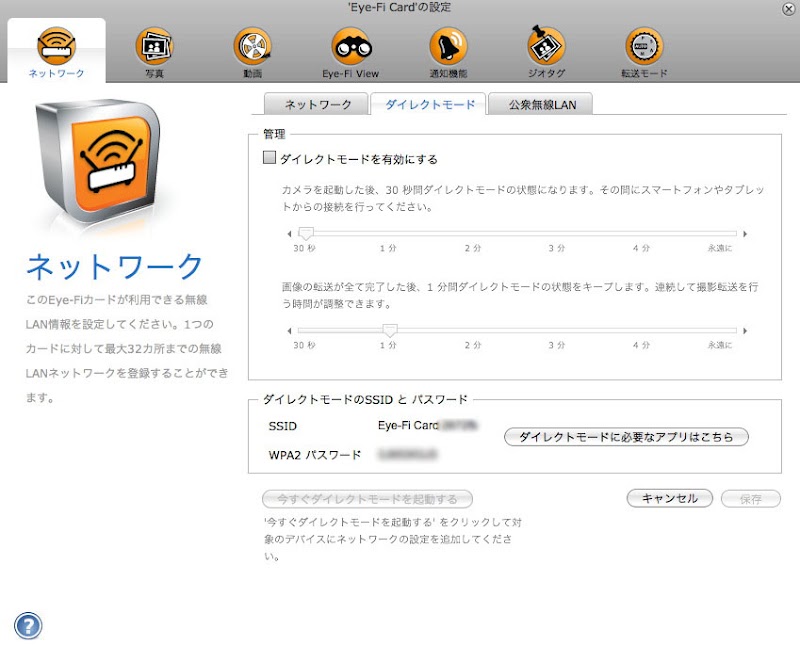Click the 今すぐダイレクトモードを起動する button
Image resolution: width=800 pixels, height=645 pixels.
click(367, 499)
